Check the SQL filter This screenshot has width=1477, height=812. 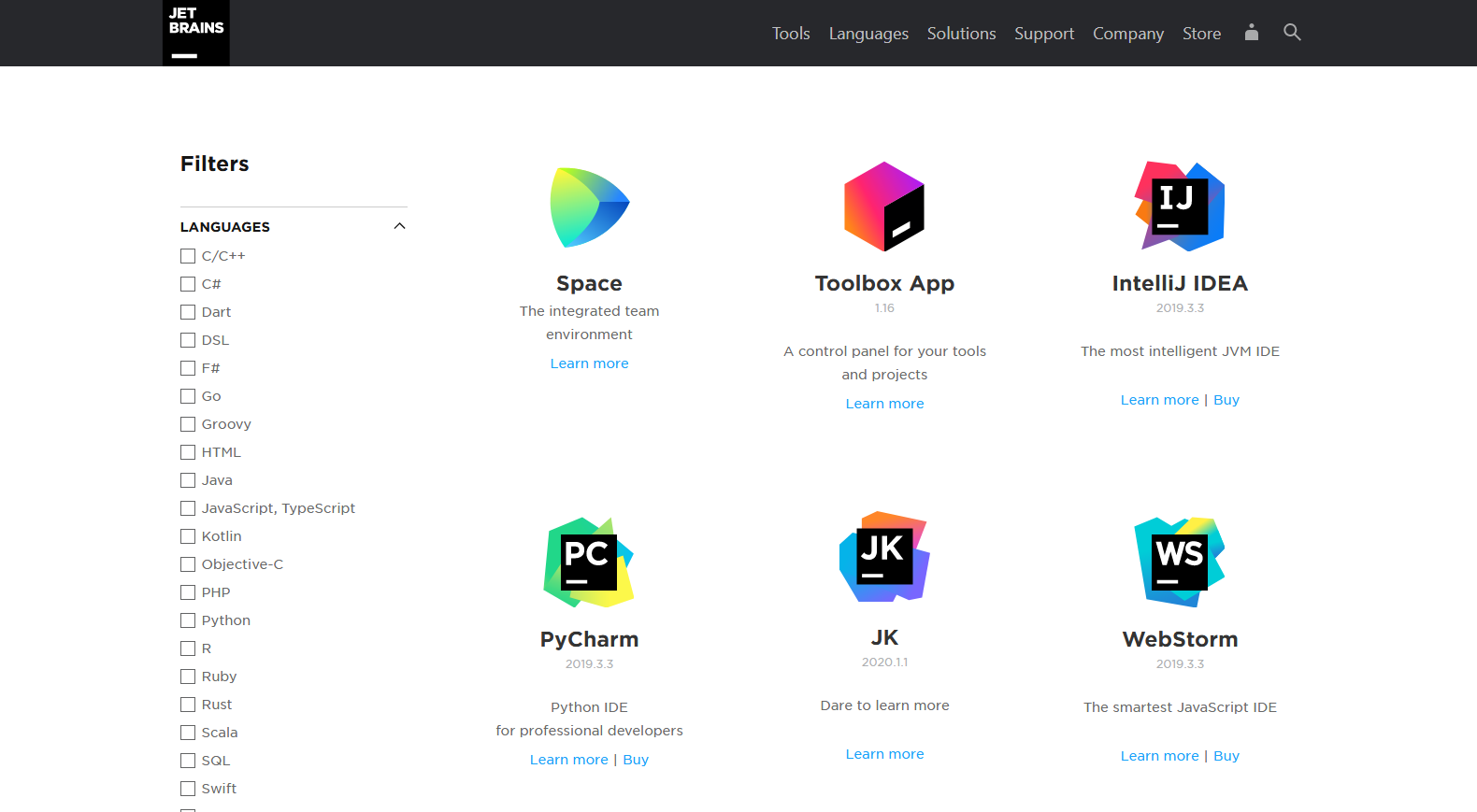188,761
